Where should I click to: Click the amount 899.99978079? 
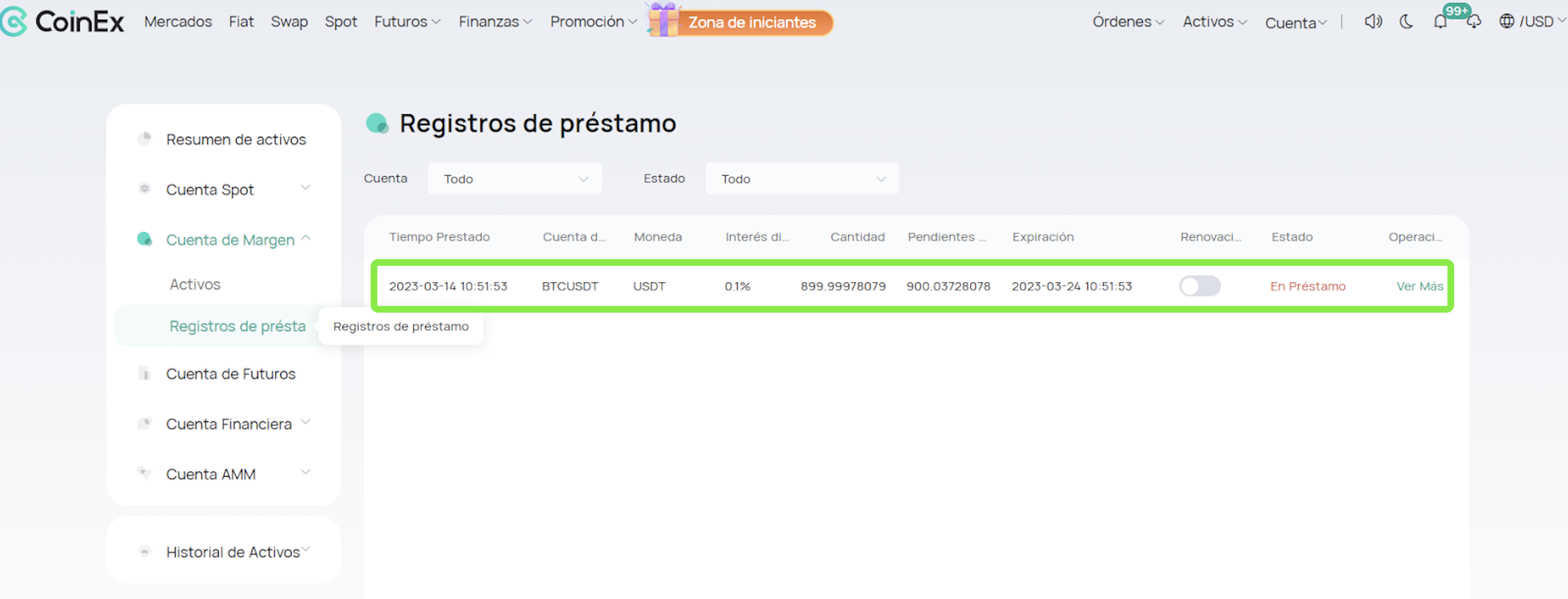pyautogui.click(x=843, y=286)
